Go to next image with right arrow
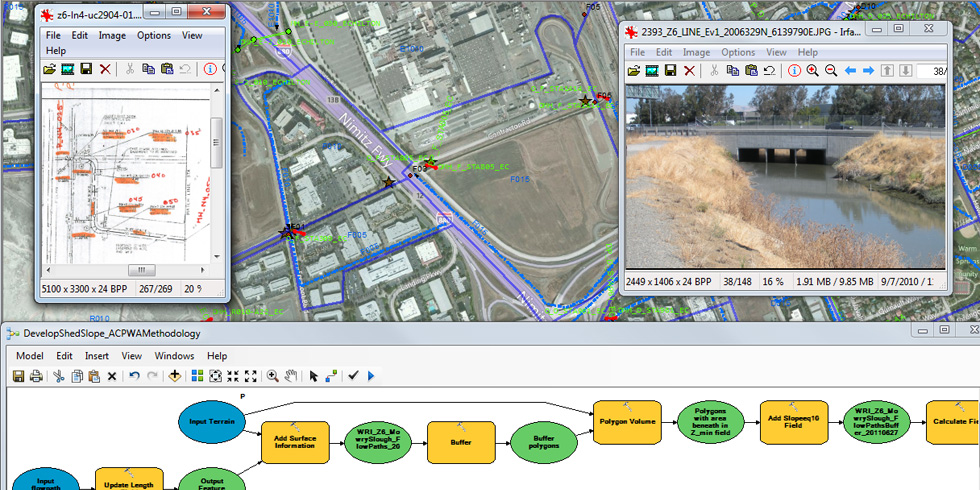 (x=869, y=71)
